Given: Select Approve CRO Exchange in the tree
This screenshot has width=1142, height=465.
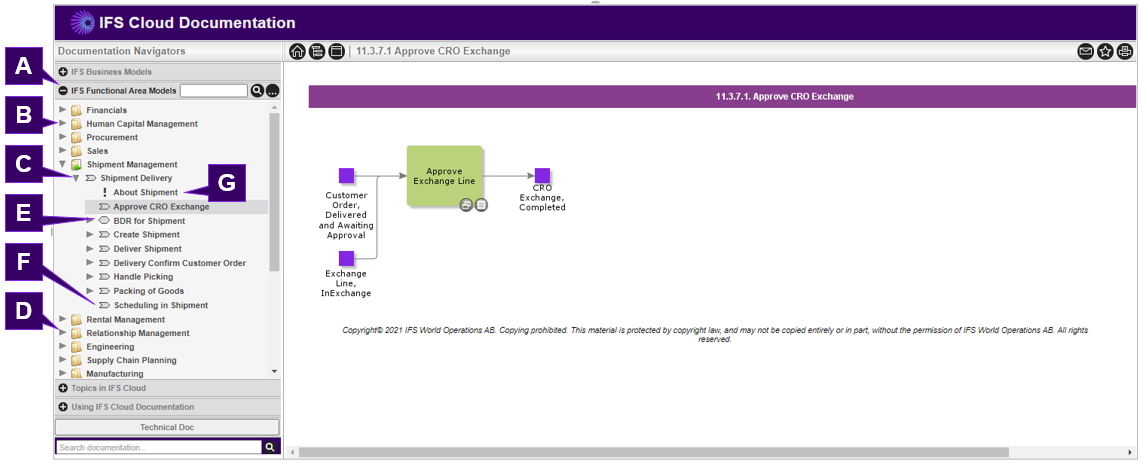Looking at the screenshot, I should click(x=161, y=207).
